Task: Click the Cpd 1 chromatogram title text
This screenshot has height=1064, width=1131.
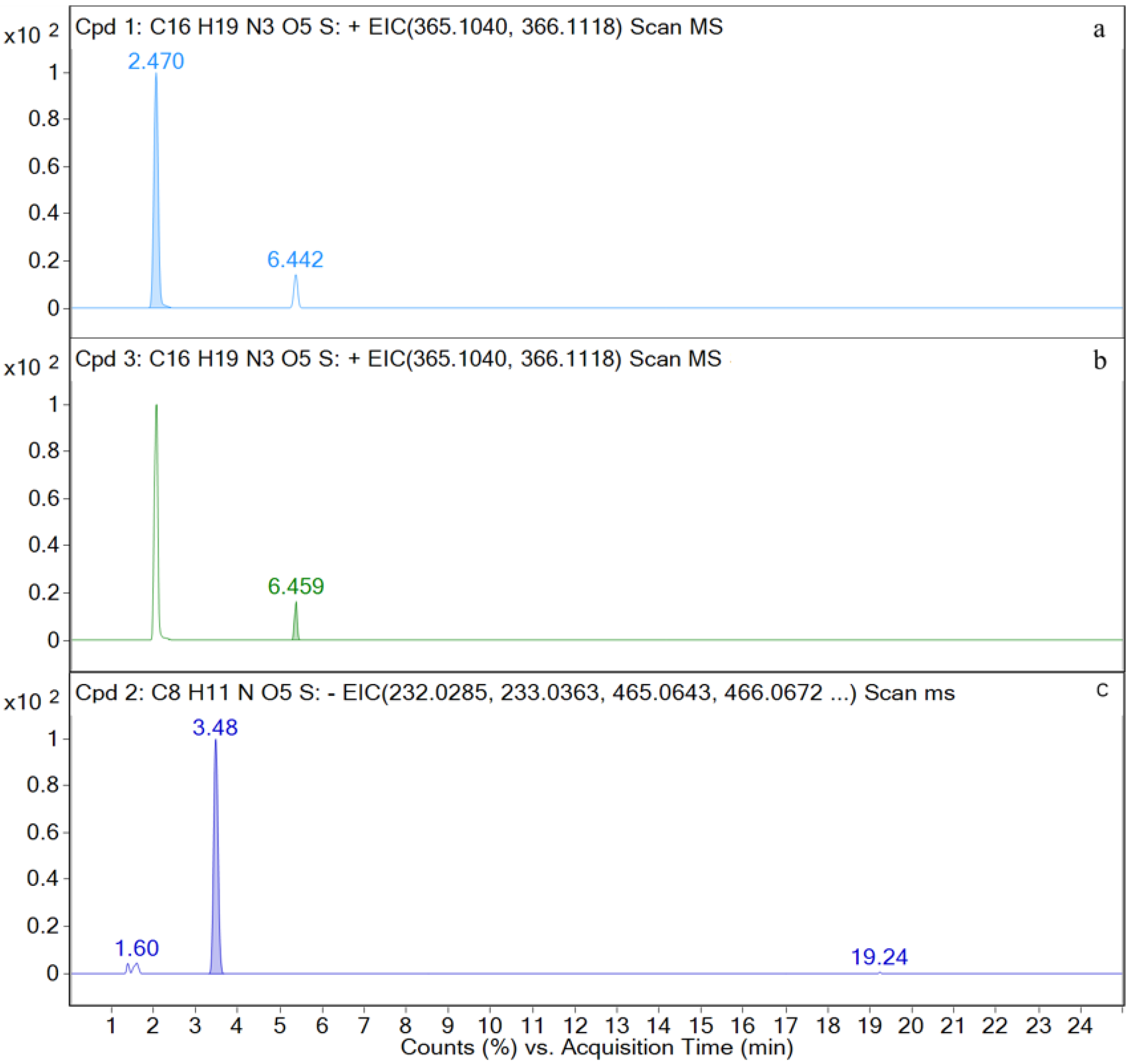Action: pos(398,27)
